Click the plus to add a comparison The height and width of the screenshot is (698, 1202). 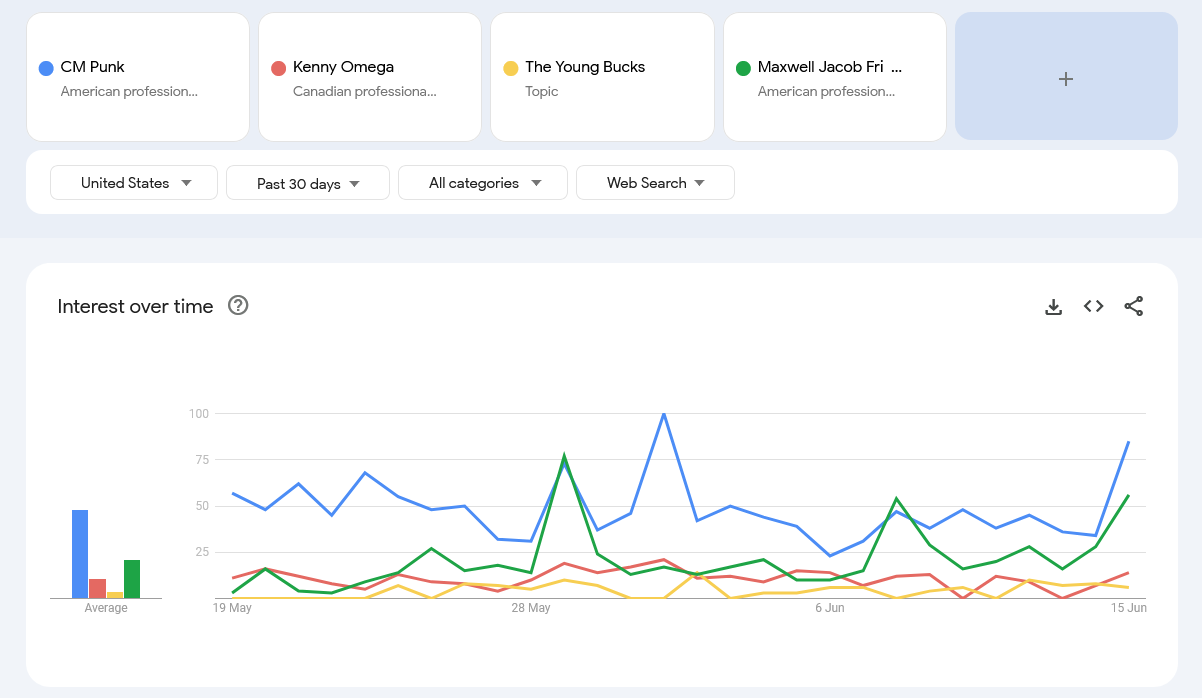coord(1066,78)
